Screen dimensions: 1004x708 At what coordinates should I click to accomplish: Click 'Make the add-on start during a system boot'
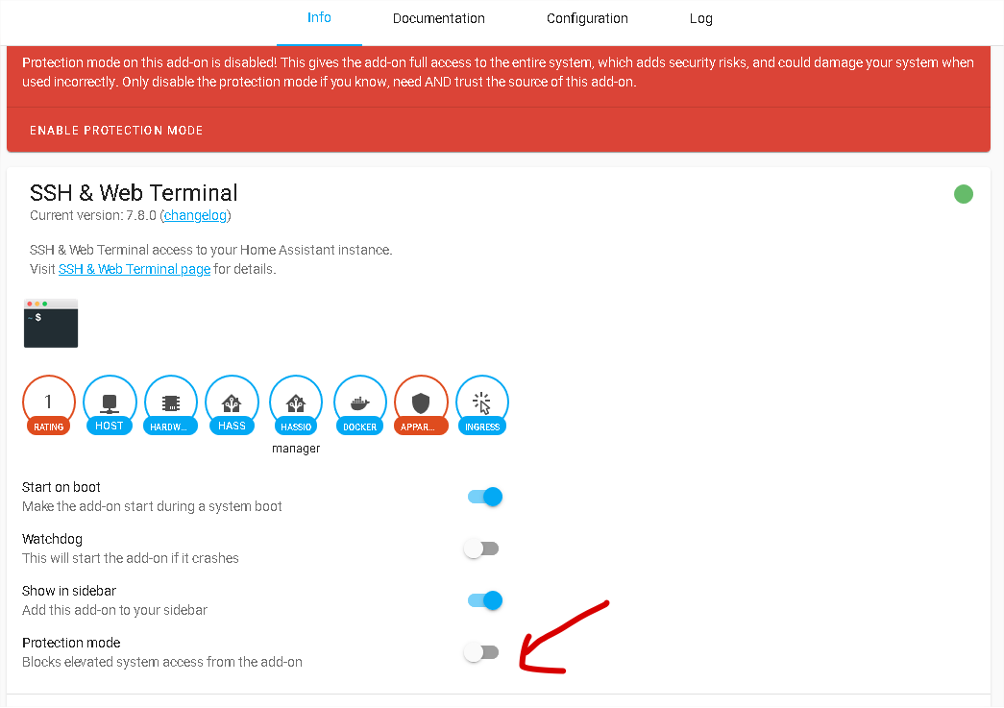tap(152, 506)
